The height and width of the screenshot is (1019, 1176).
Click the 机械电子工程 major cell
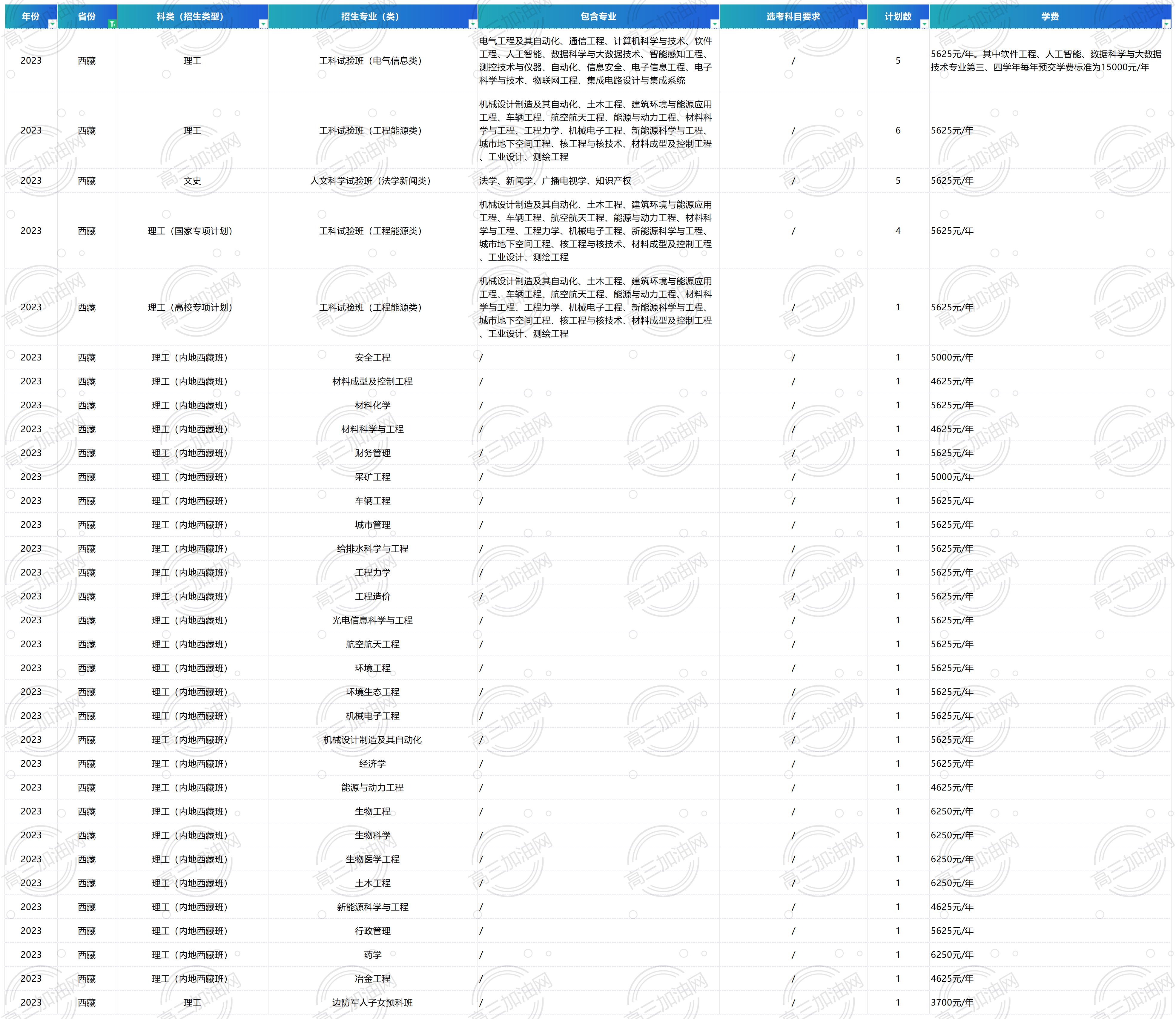click(x=372, y=716)
